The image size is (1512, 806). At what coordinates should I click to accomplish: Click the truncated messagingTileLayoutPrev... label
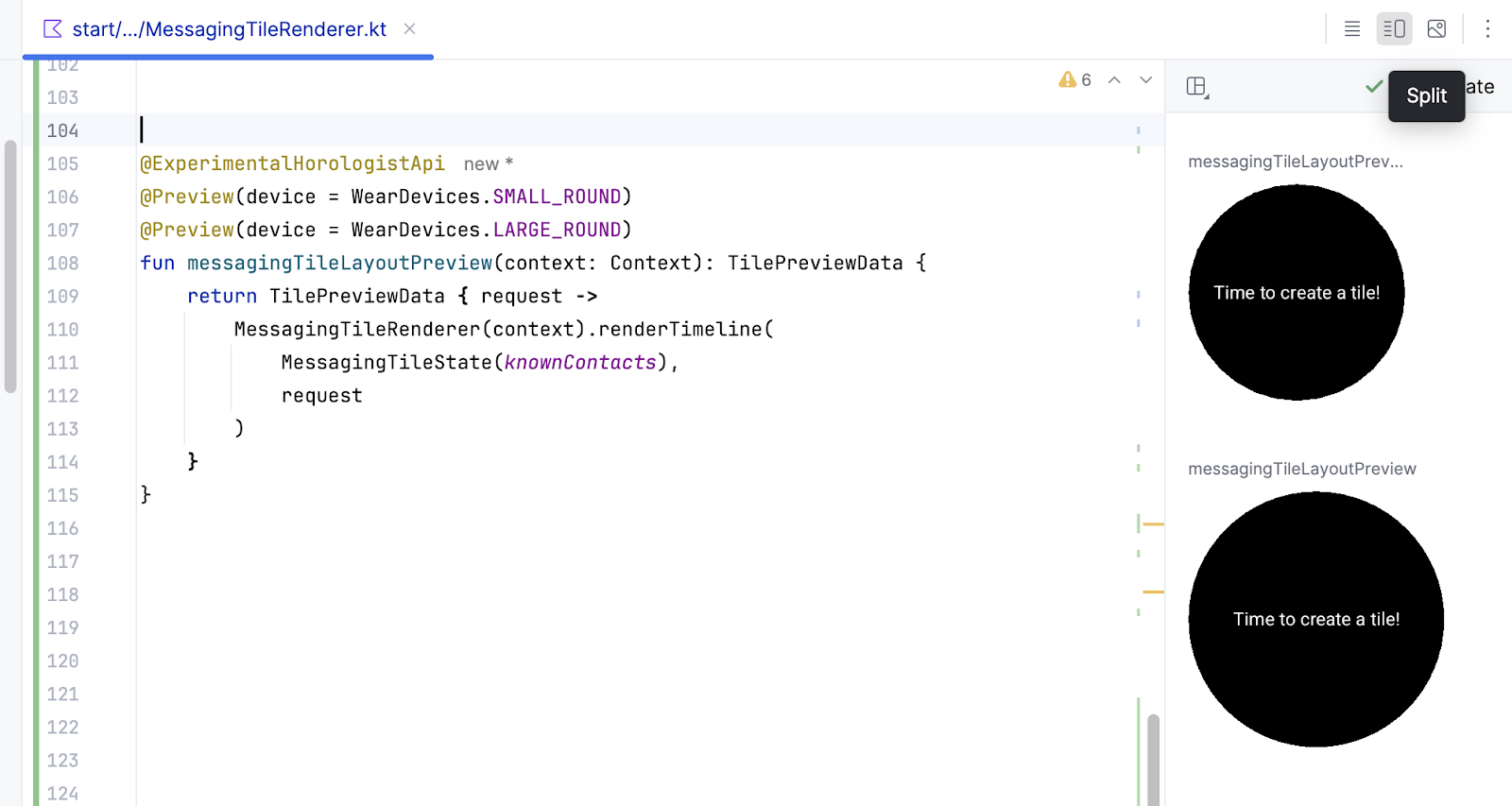click(x=1295, y=162)
